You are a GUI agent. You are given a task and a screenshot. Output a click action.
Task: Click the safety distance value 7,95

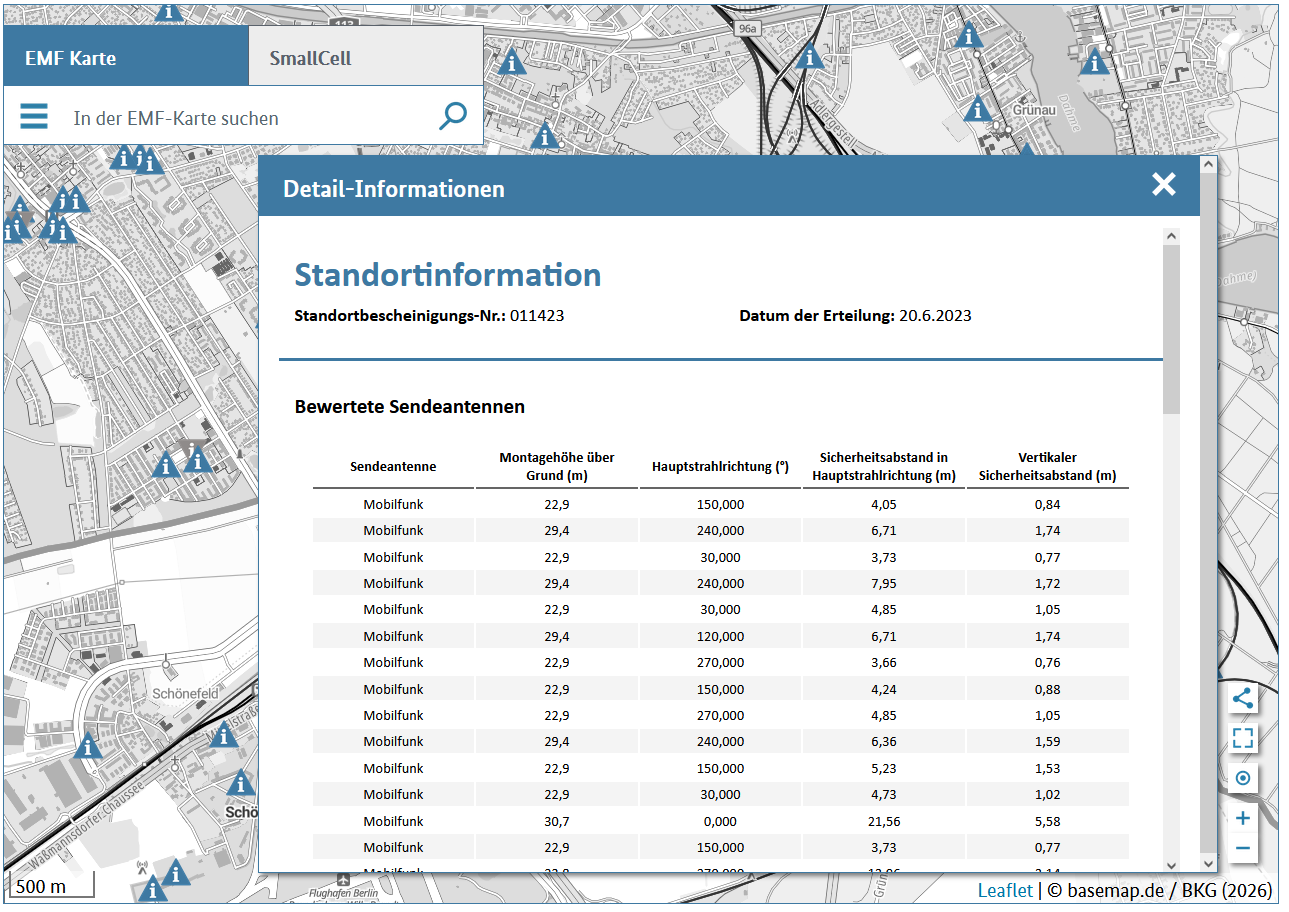click(x=885, y=583)
